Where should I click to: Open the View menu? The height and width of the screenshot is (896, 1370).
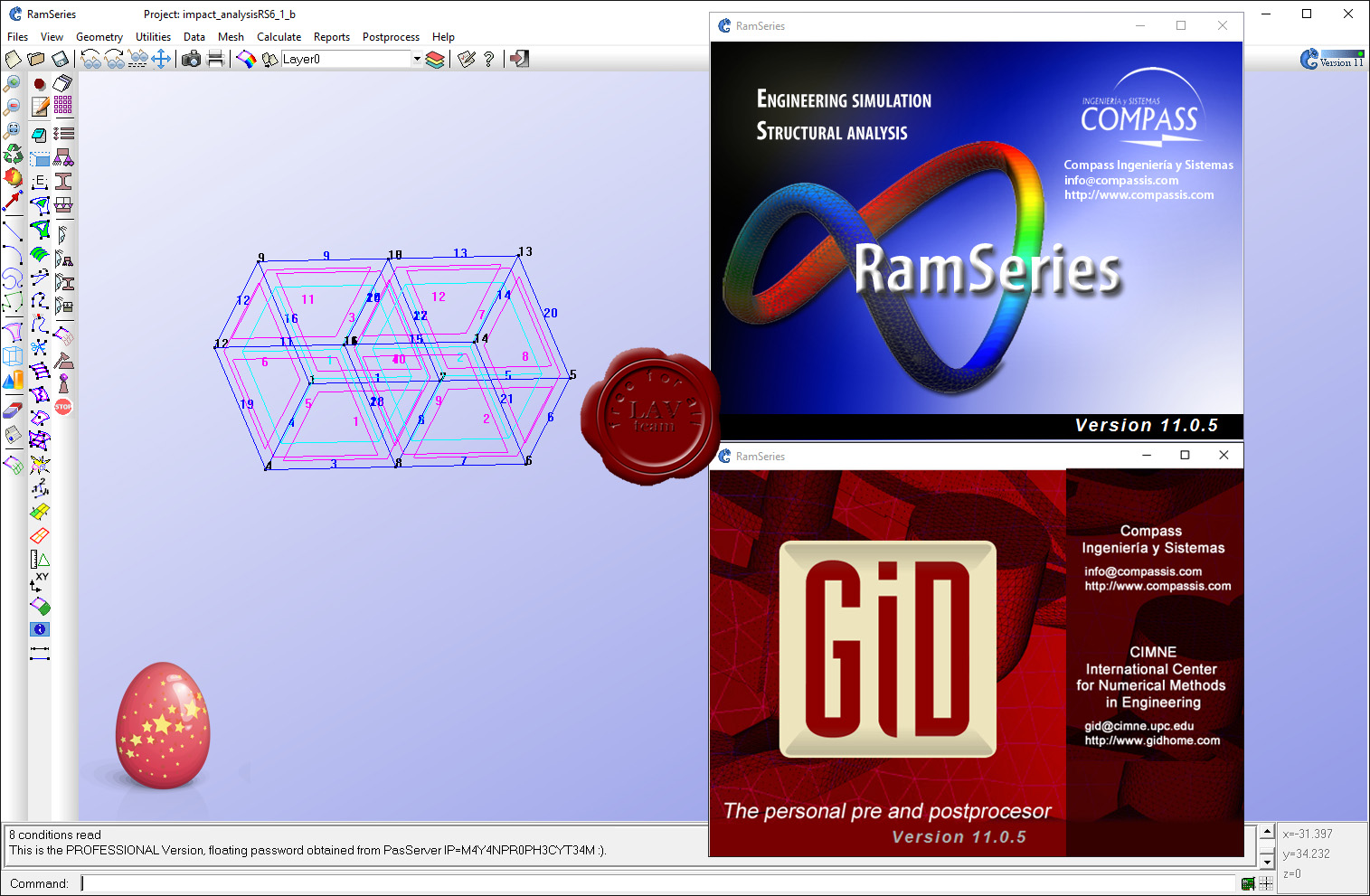coord(52,37)
